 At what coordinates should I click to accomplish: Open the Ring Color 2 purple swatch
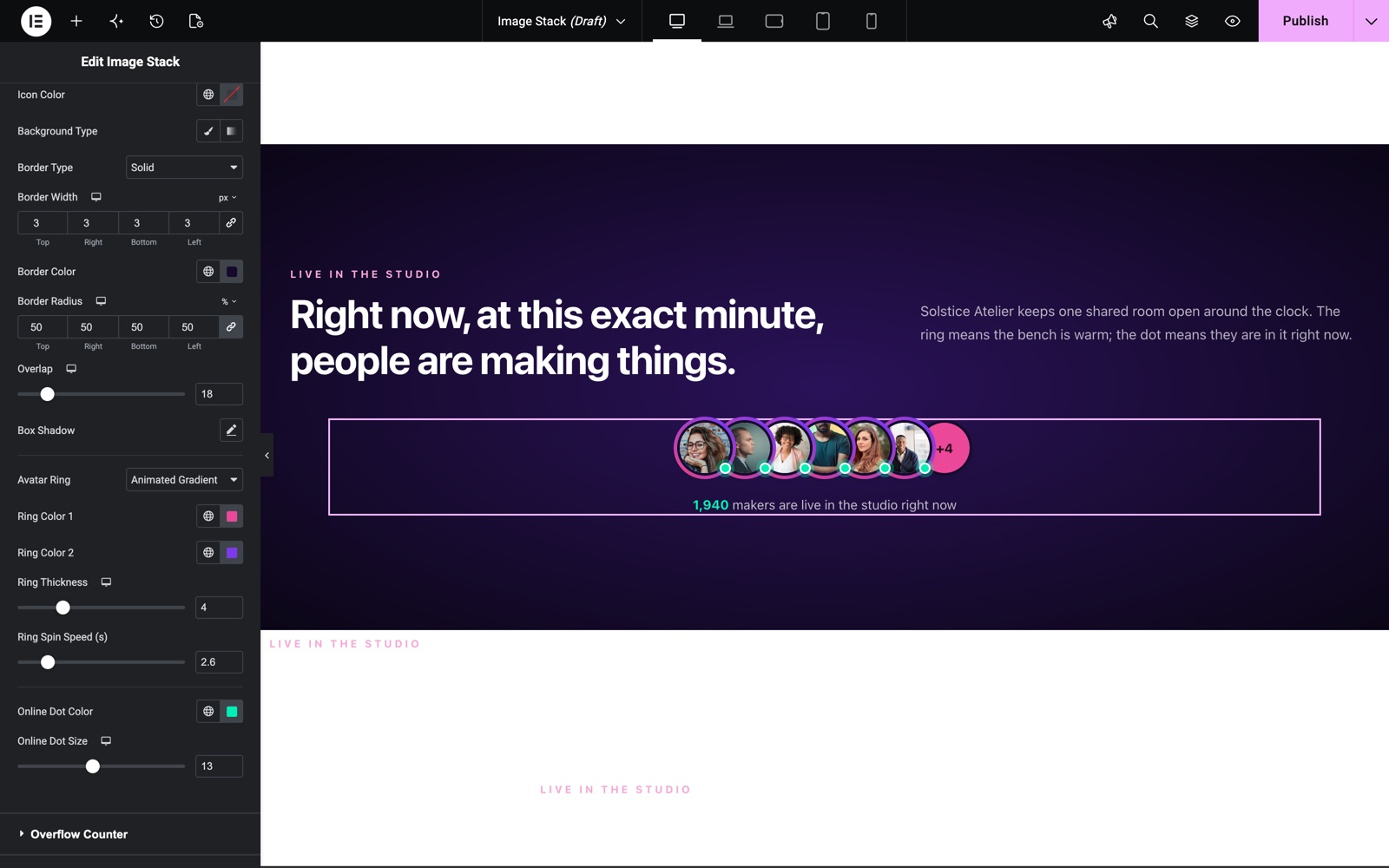click(x=232, y=553)
